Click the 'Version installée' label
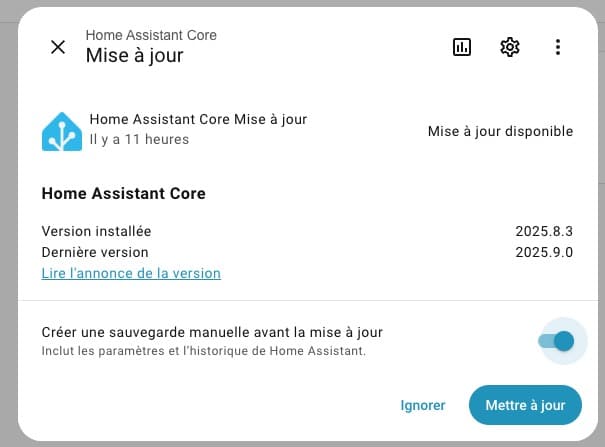 tap(96, 231)
